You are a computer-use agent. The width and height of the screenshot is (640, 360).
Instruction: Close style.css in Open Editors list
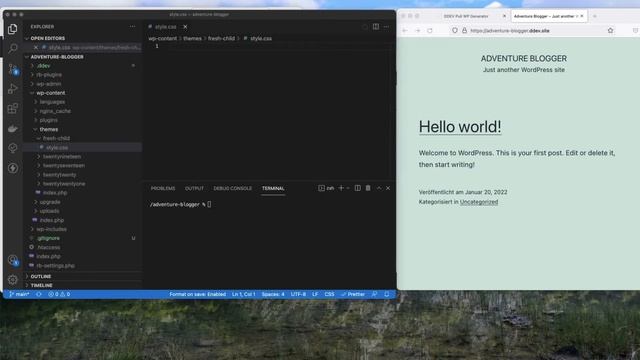coord(36,47)
